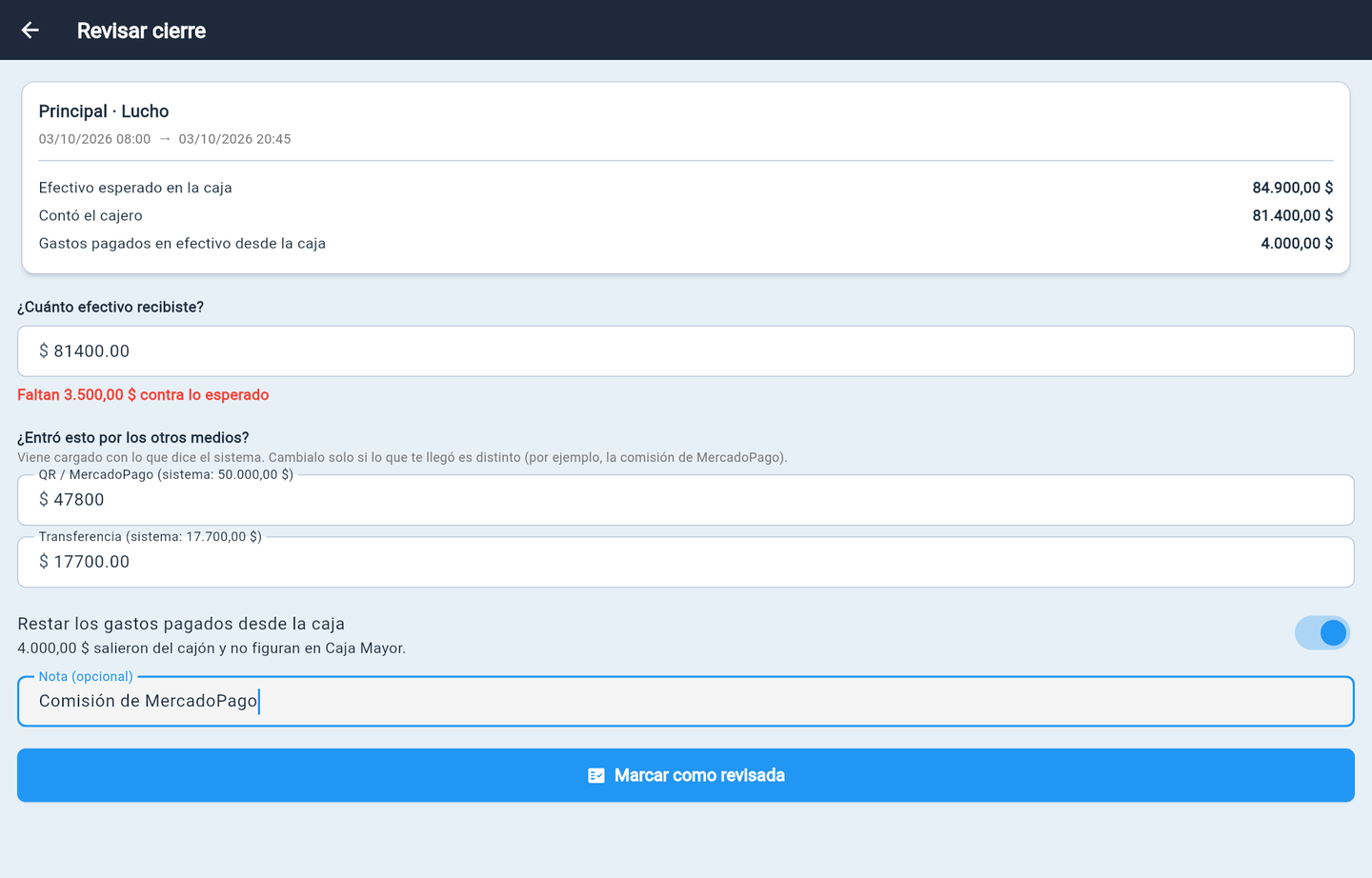Click the salieron del cajón y no figuran text
Viewport: 1372px width, 878px height.
pyautogui.click(x=212, y=649)
